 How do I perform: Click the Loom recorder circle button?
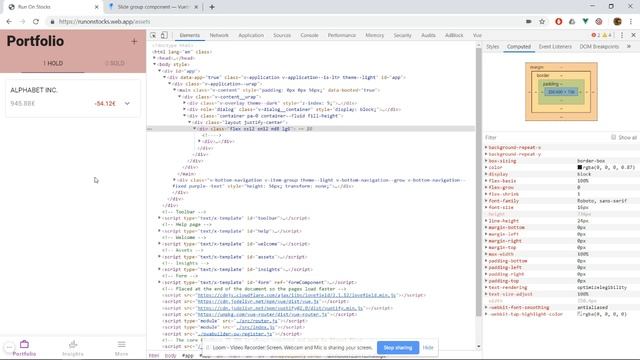click(x=9, y=348)
